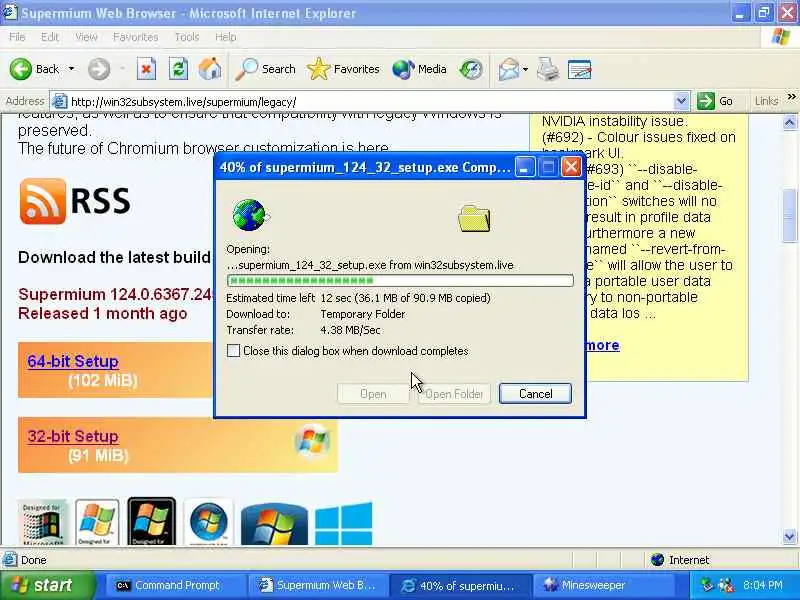Screen dimensions: 800x600
Task: Click the Supermium 124.0.6367 version heading
Action: [115, 294]
